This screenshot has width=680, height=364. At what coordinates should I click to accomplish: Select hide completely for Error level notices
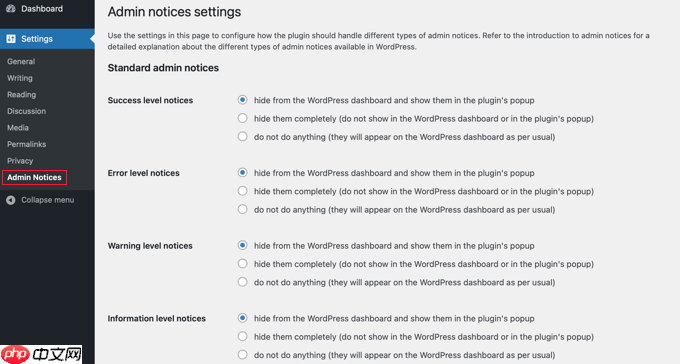pos(242,191)
